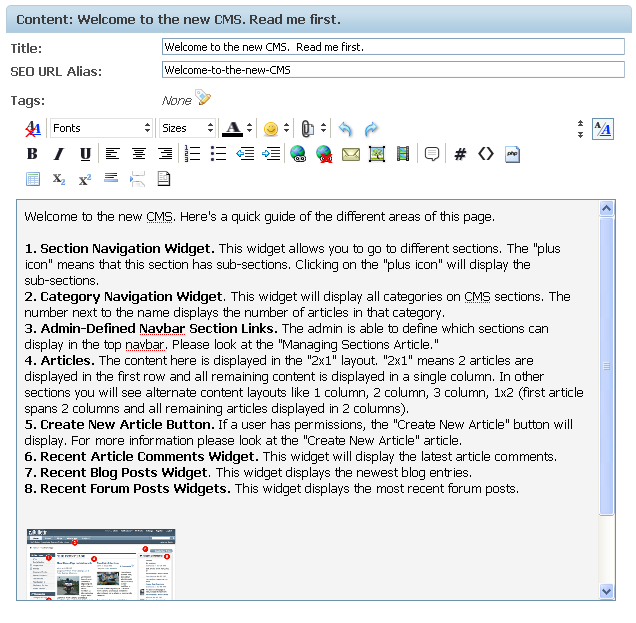Toggle Underline formatting

click(85, 154)
